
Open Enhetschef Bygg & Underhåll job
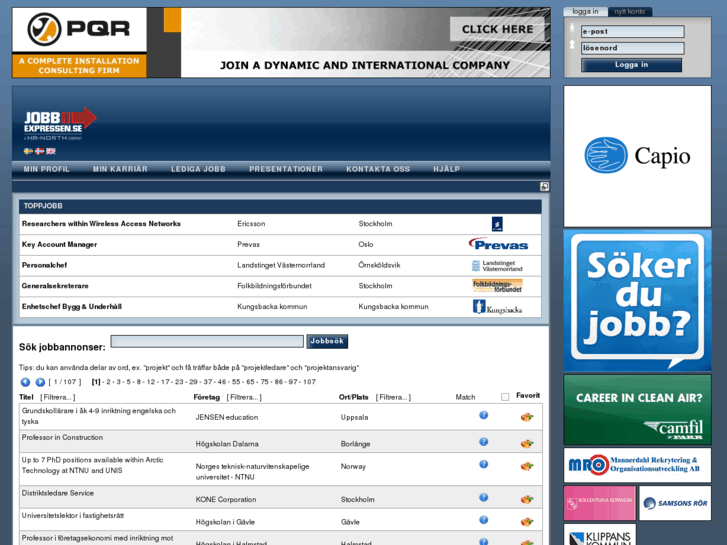[x=72, y=307]
